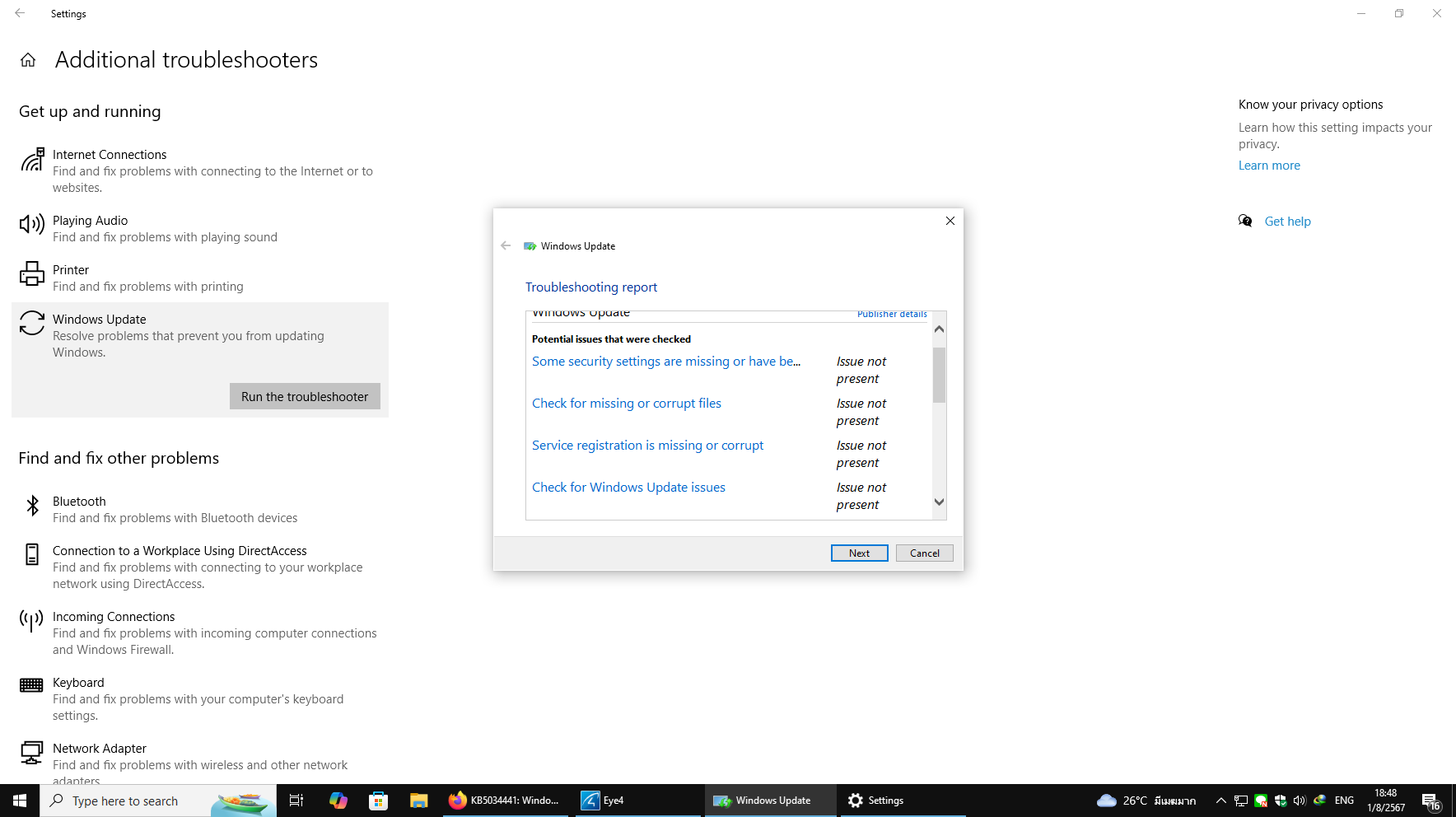Select the Printer troubleshooter entry
This screenshot has height=817, width=1456.
200,278
